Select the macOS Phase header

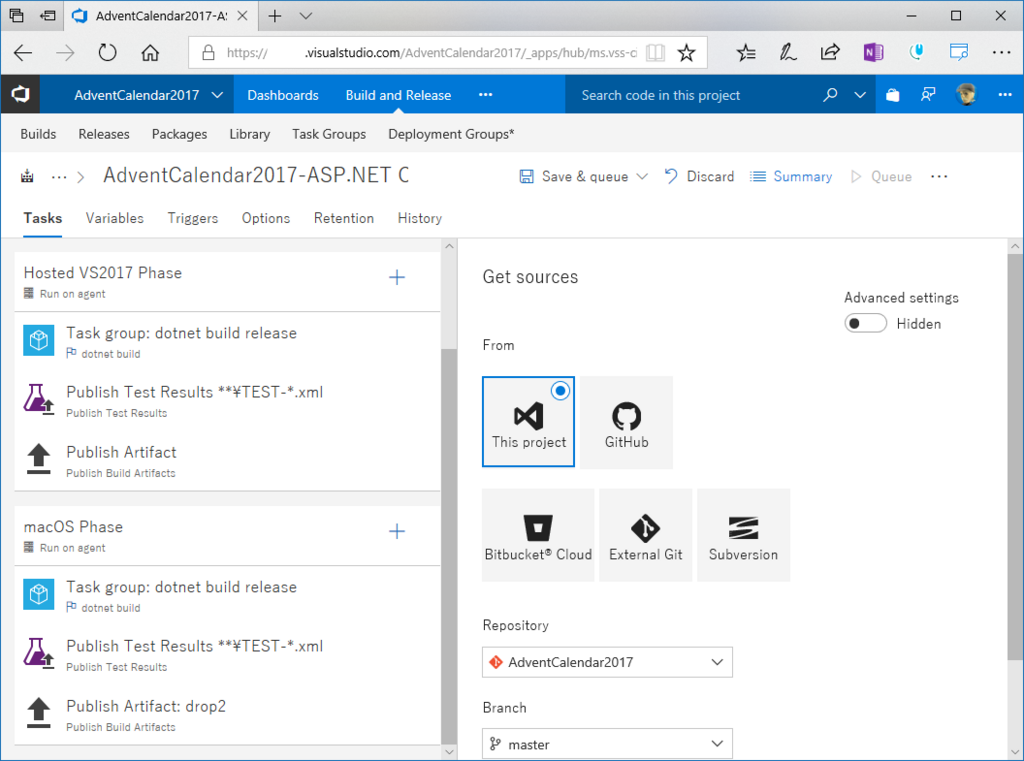(x=227, y=536)
